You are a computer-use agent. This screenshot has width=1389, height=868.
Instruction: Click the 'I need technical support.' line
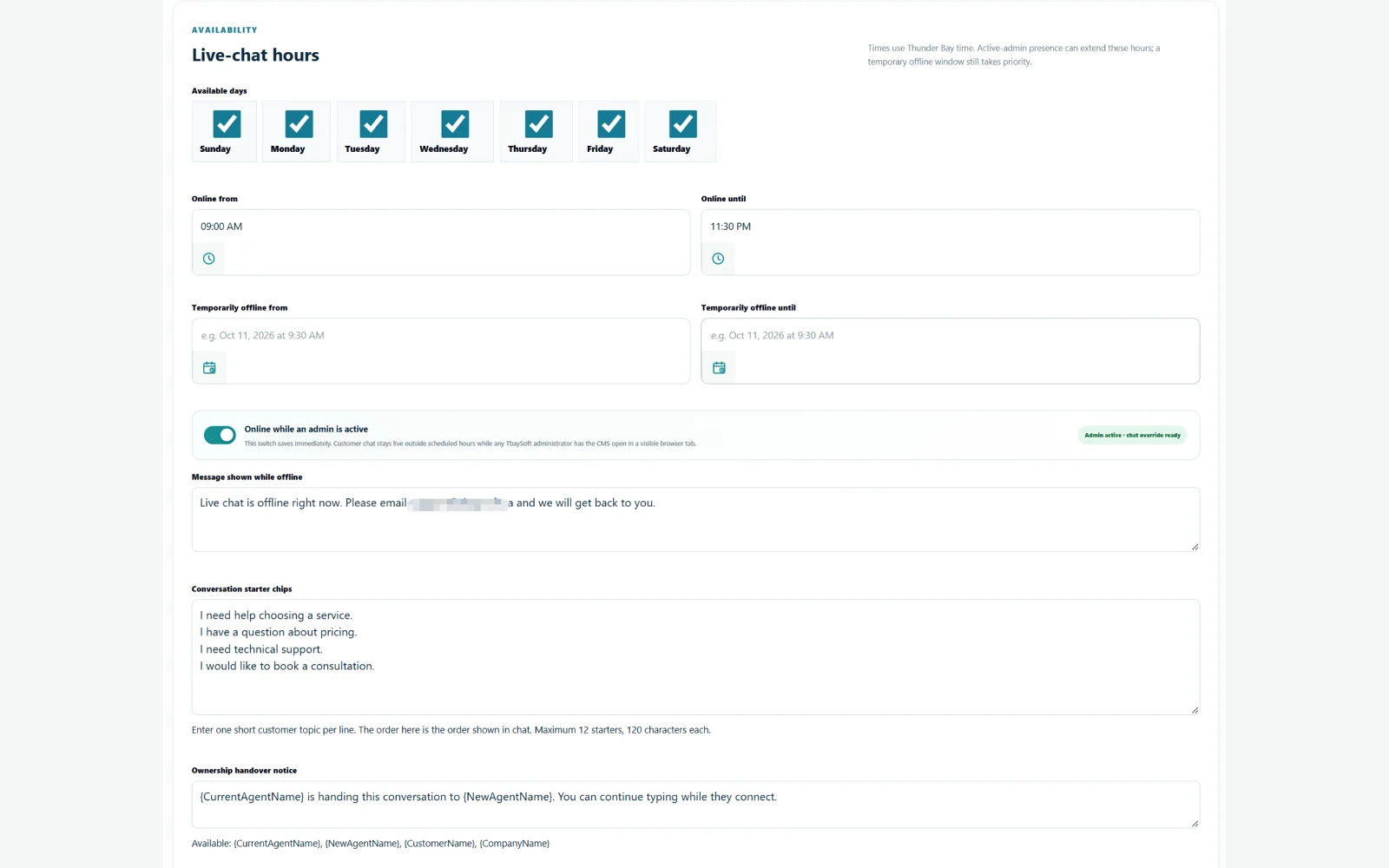click(x=261, y=649)
